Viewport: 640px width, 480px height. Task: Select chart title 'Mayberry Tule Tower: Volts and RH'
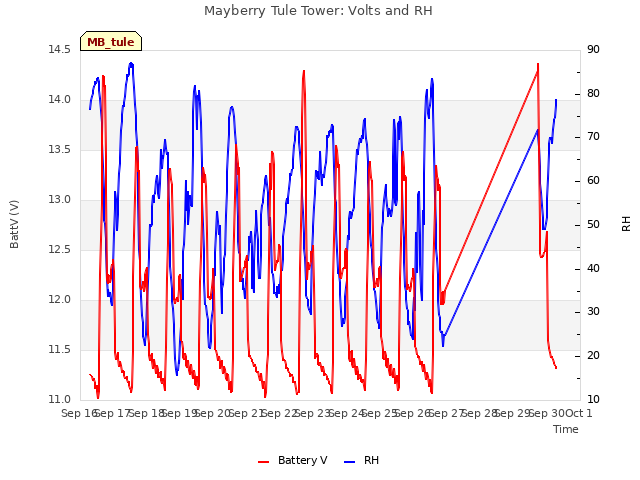coord(318,11)
